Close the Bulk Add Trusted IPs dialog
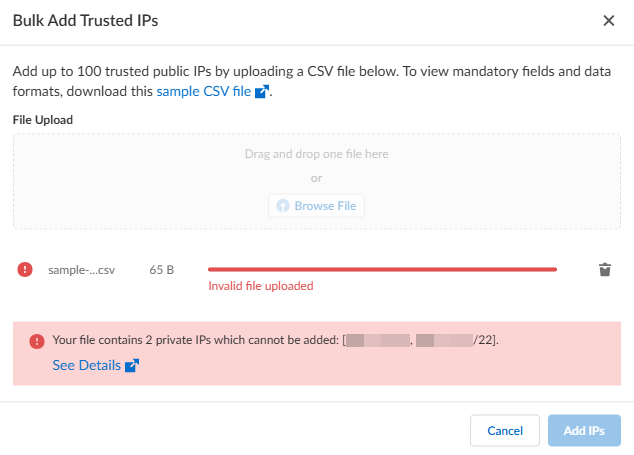 pos(609,20)
